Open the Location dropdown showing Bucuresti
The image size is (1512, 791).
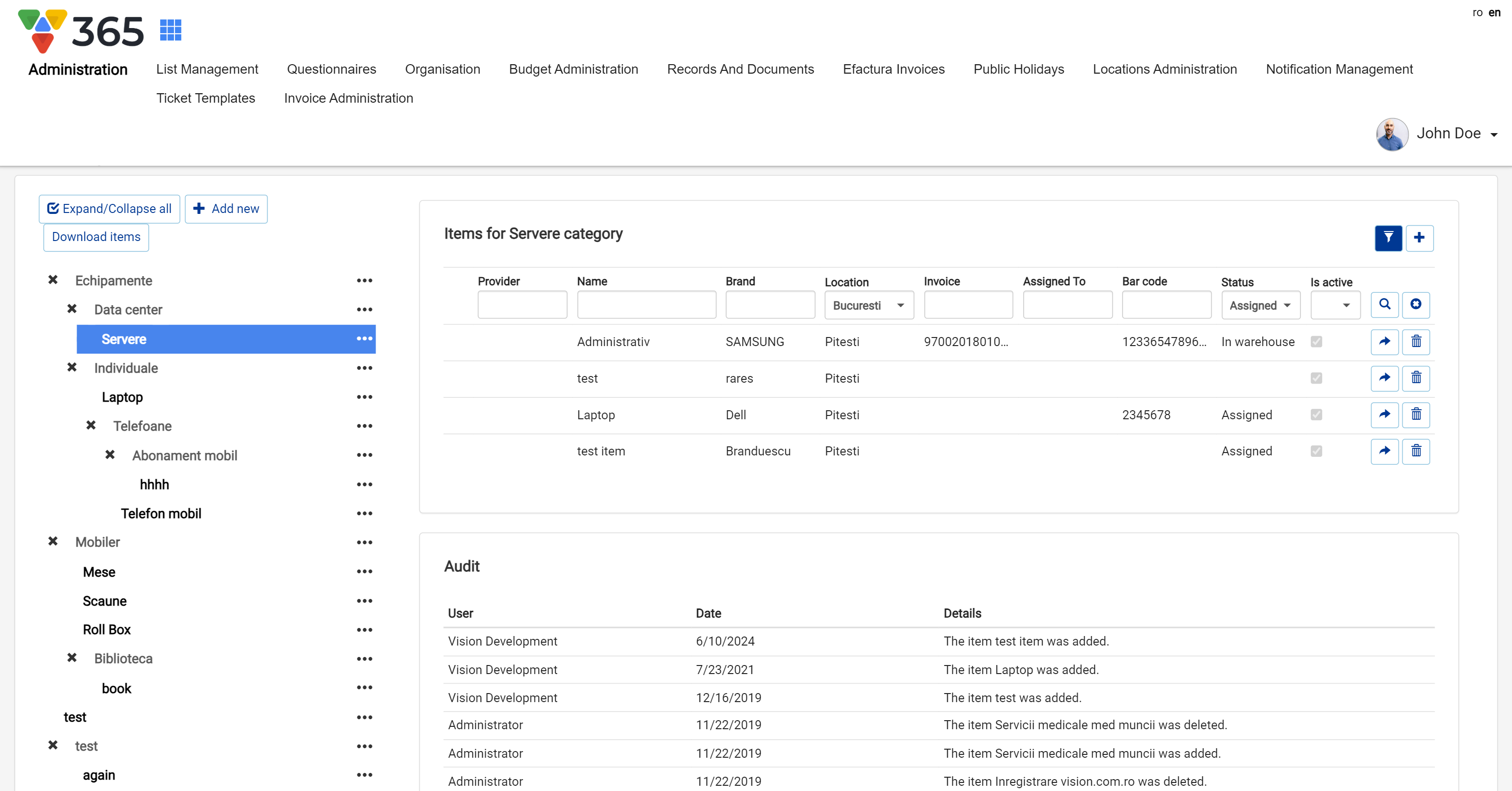pyautogui.click(x=868, y=305)
